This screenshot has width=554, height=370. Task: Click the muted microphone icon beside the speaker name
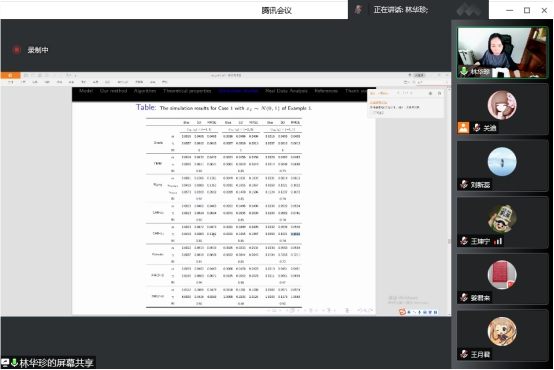coord(358,10)
